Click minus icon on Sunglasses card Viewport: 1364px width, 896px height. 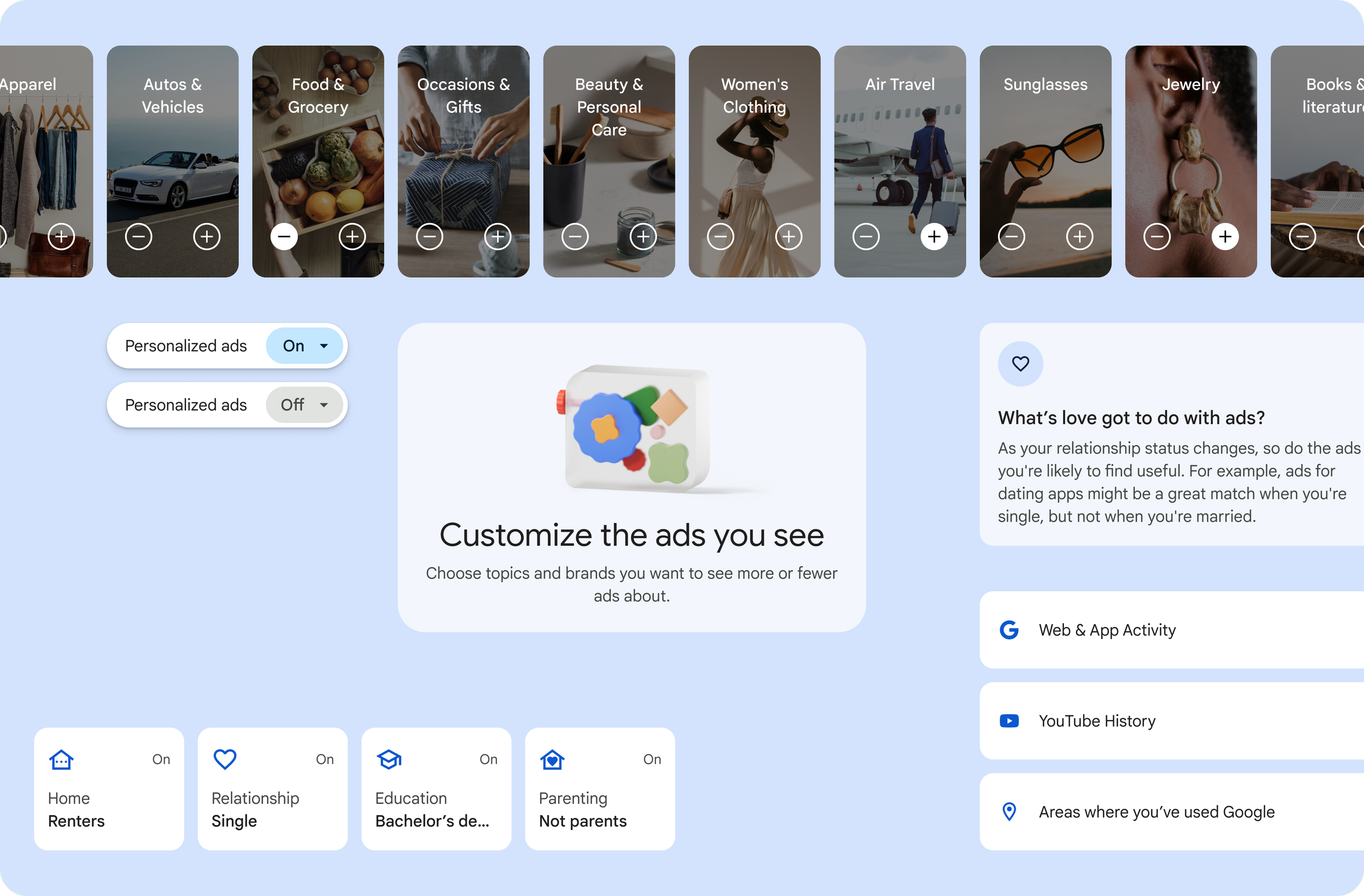click(1012, 236)
